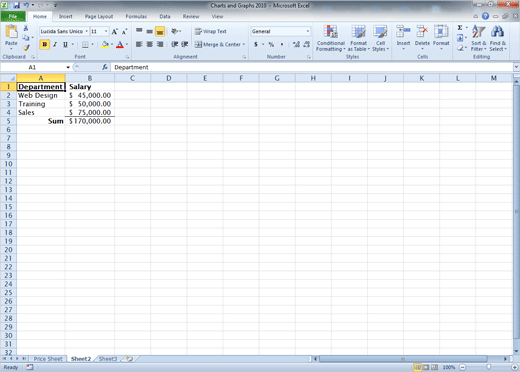The width and height of the screenshot is (520, 372).
Task: Click the yellow Fill Color button
Action: [x=105, y=44]
